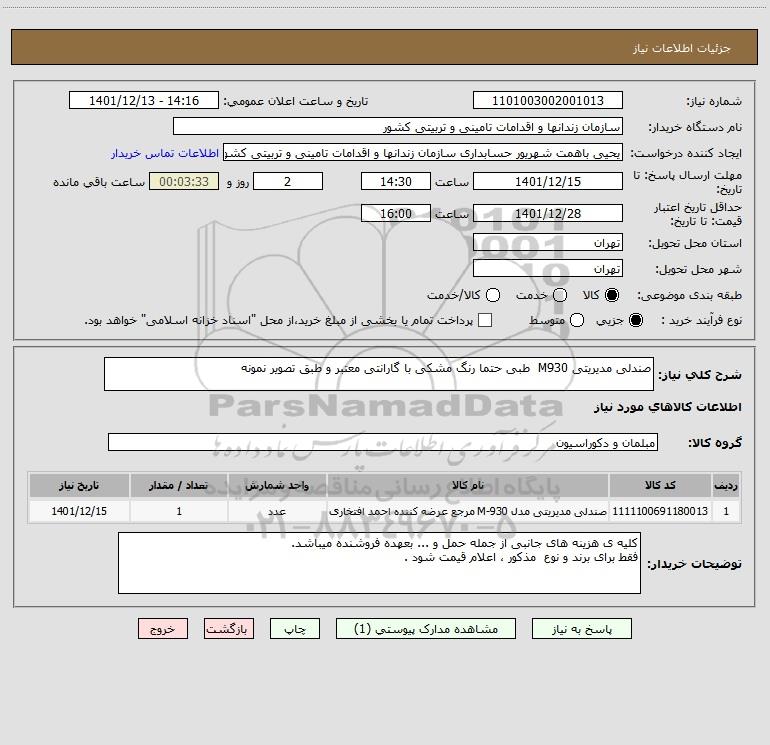
Task: Click the announcement date field 1401/12/13 - 14:16
Action: pos(144,100)
